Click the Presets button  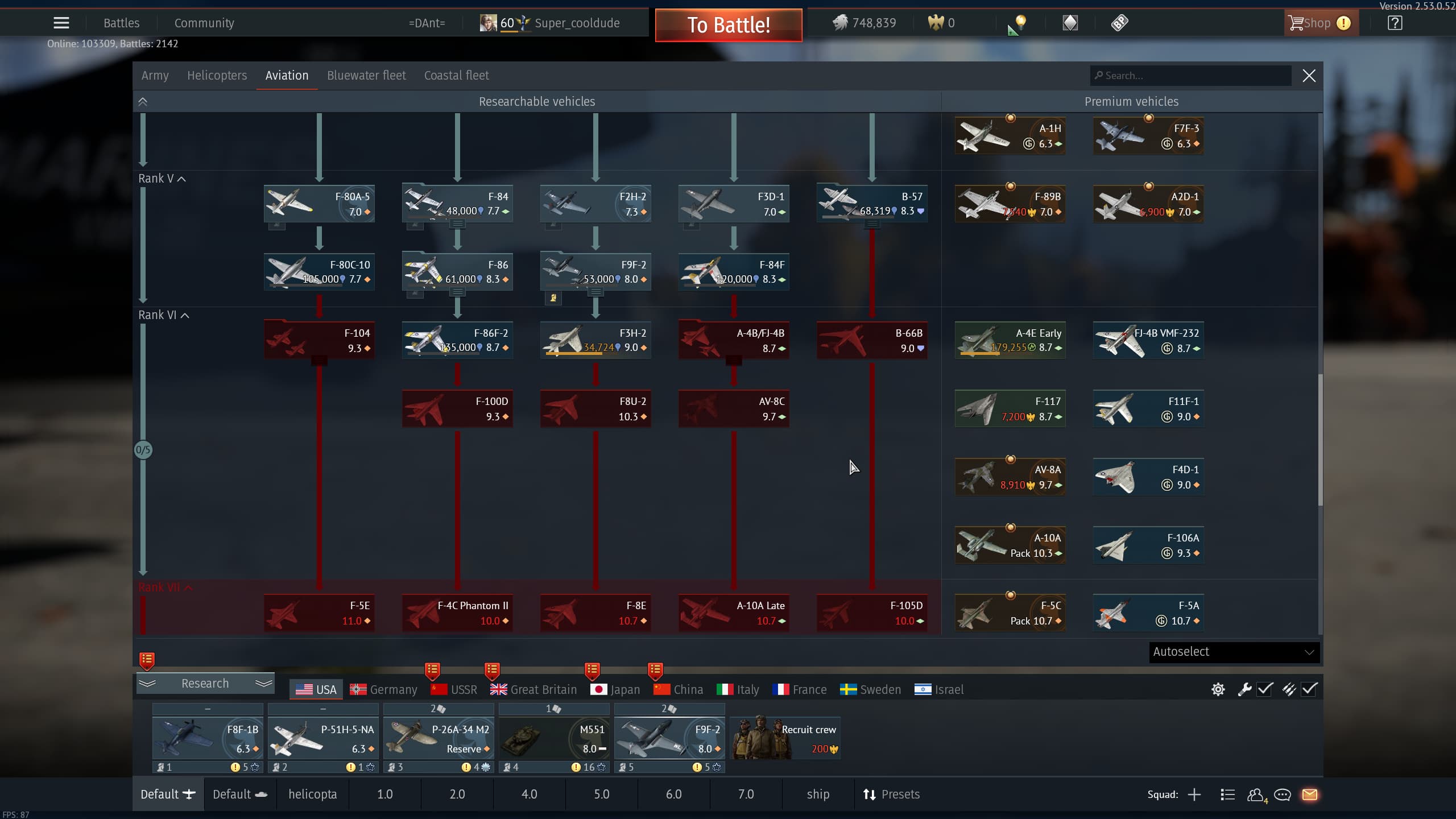click(891, 795)
